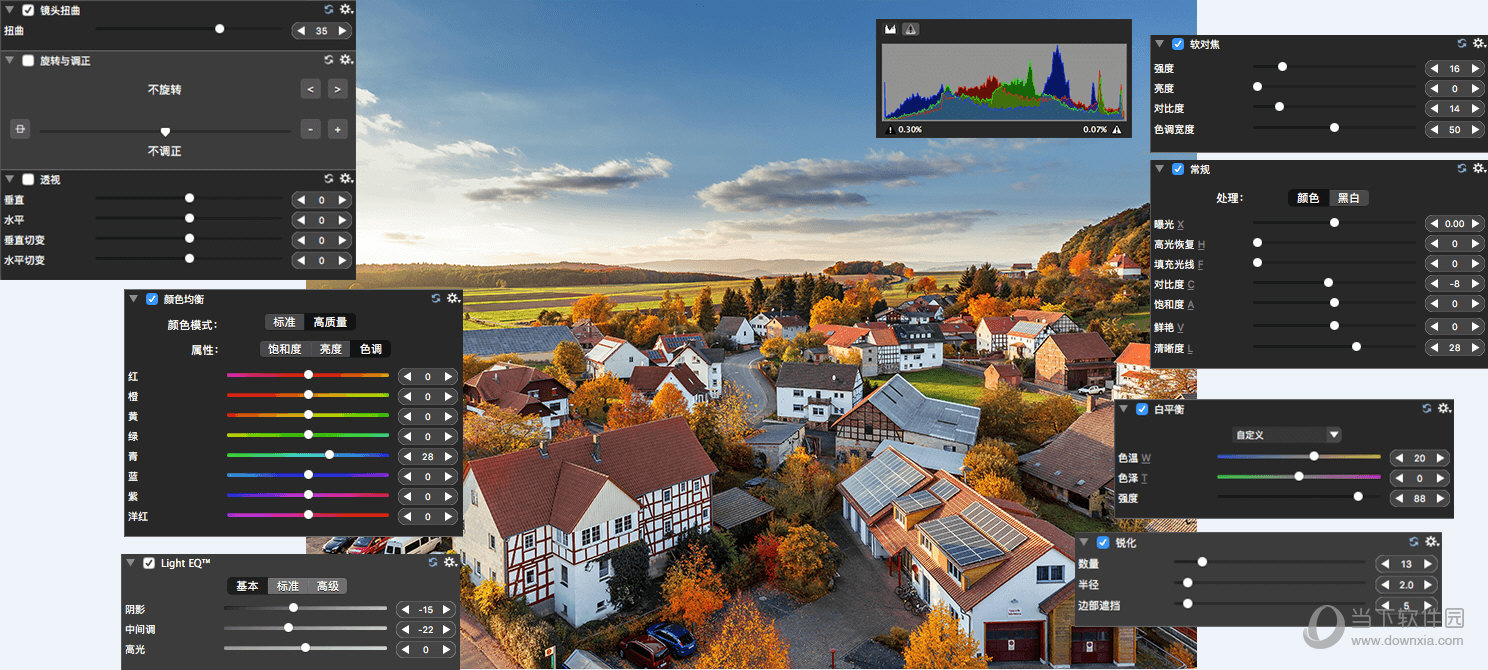
Task: Open the 镜头扭曲 gear settings
Action: click(x=346, y=9)
